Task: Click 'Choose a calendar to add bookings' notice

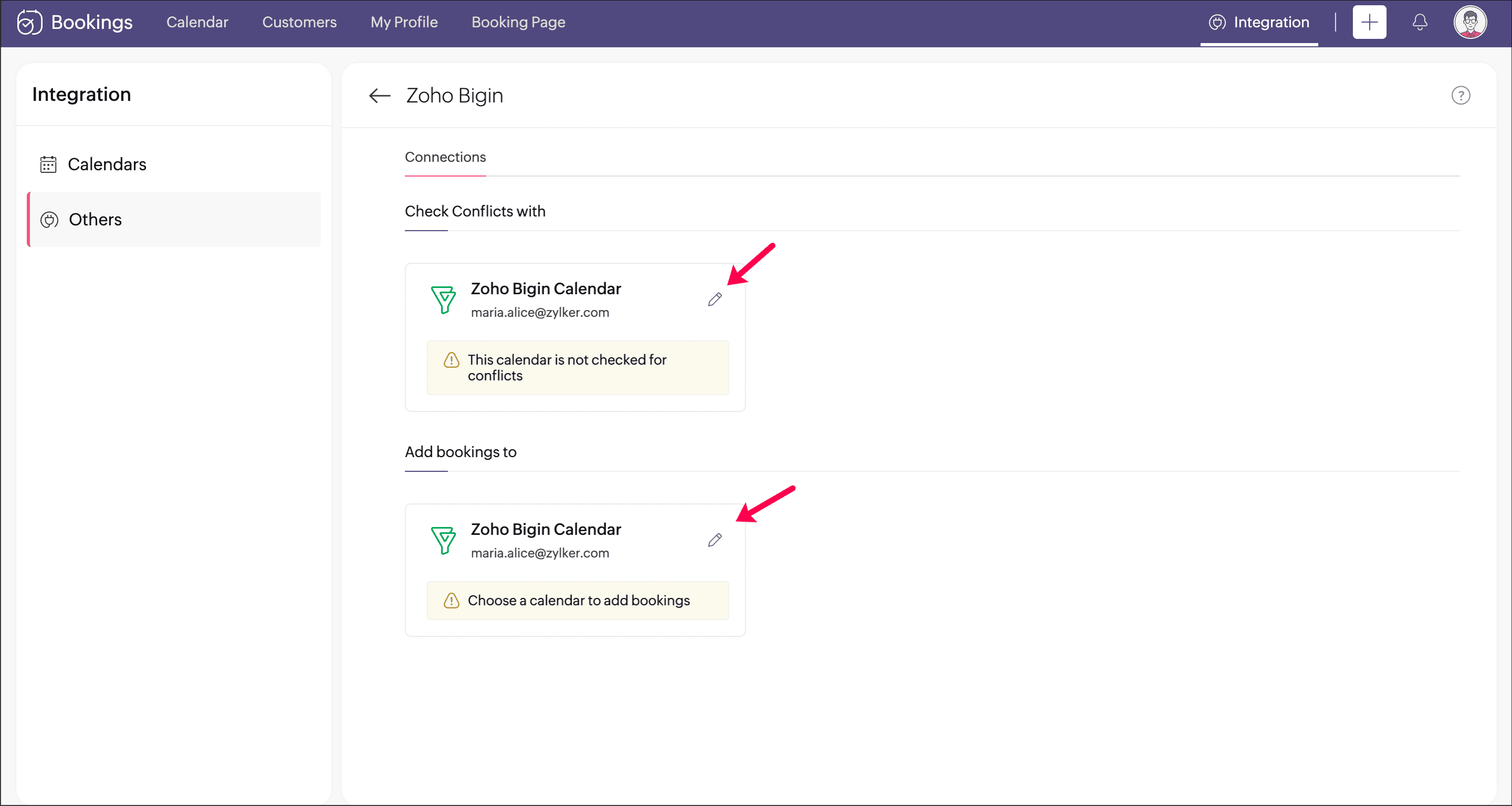Action: point(578,601)
